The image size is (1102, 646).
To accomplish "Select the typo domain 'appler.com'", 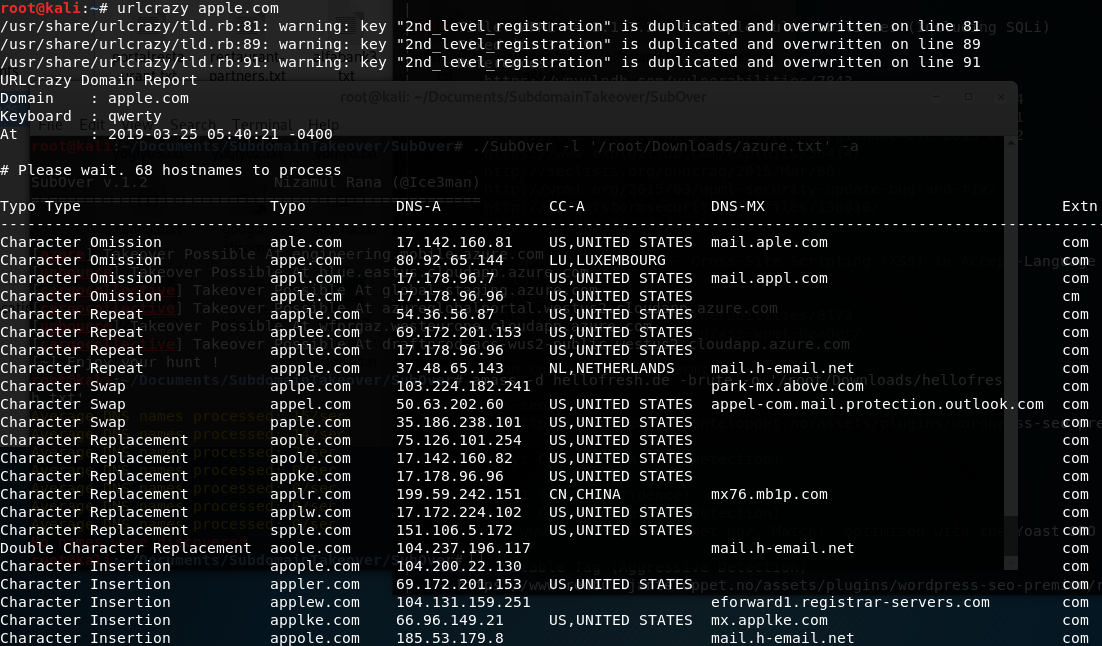I will pyautogui.click(x=315, y=584).
